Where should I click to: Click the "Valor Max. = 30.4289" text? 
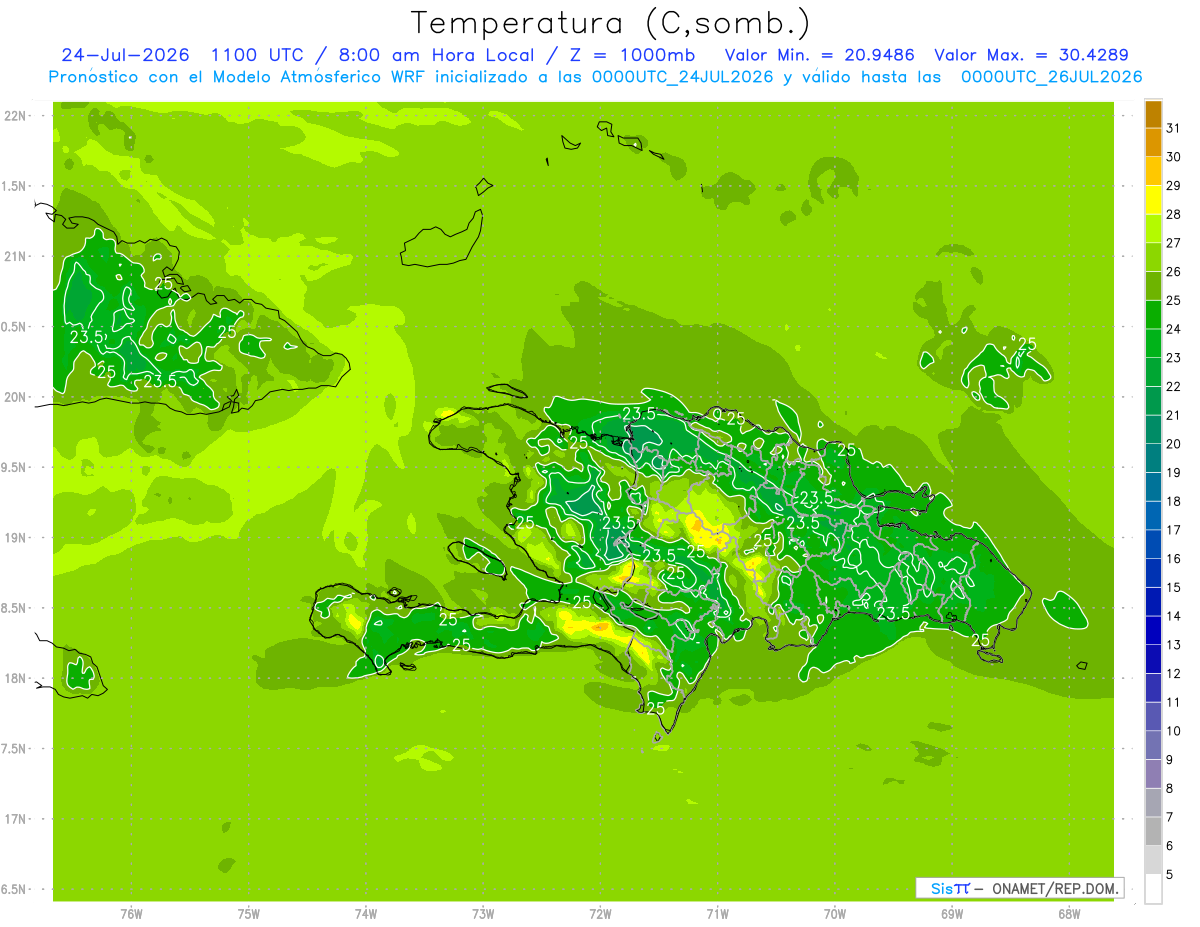(x=1031, y=55)
